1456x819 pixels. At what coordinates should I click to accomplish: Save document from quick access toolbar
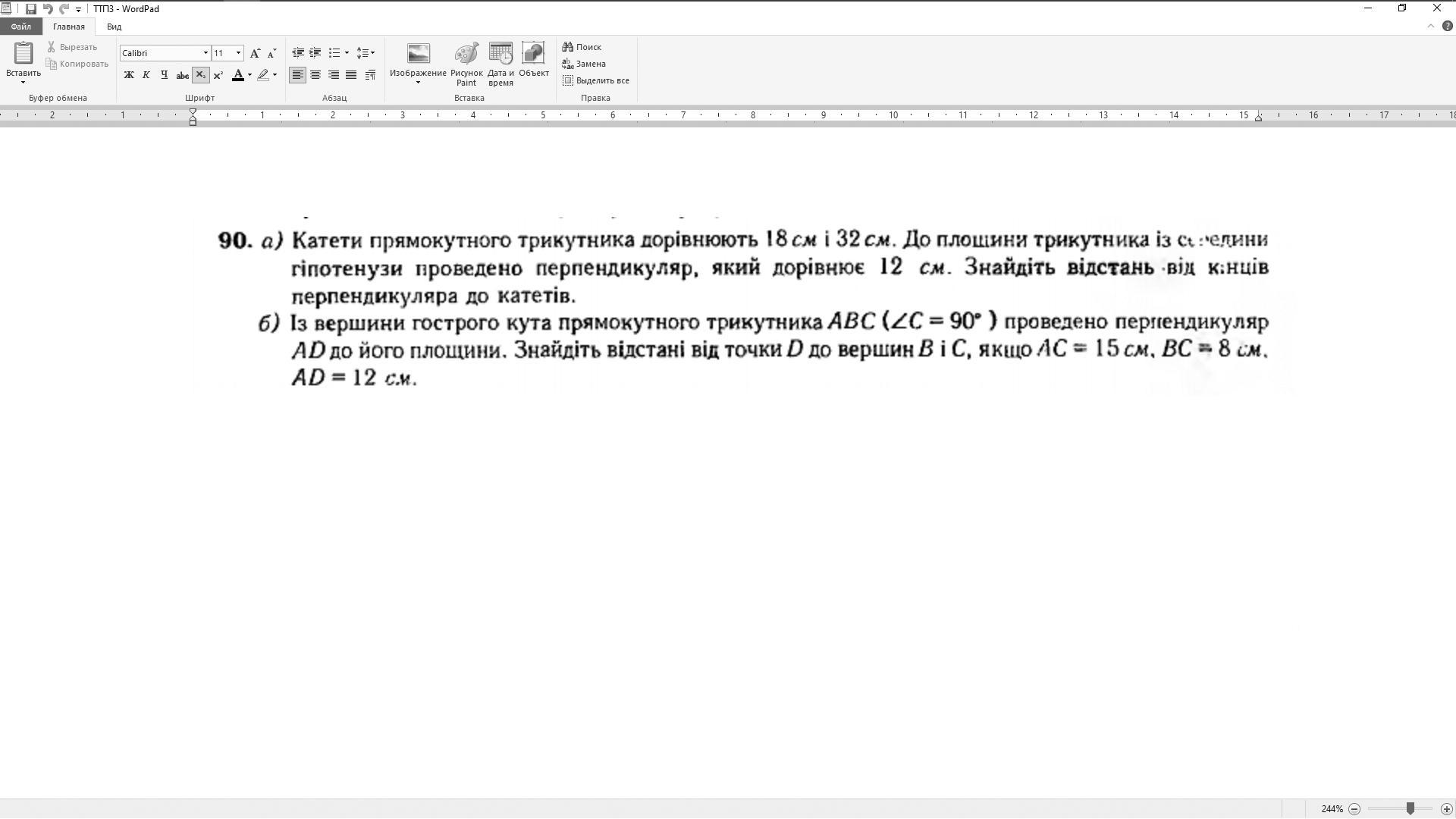31,9
